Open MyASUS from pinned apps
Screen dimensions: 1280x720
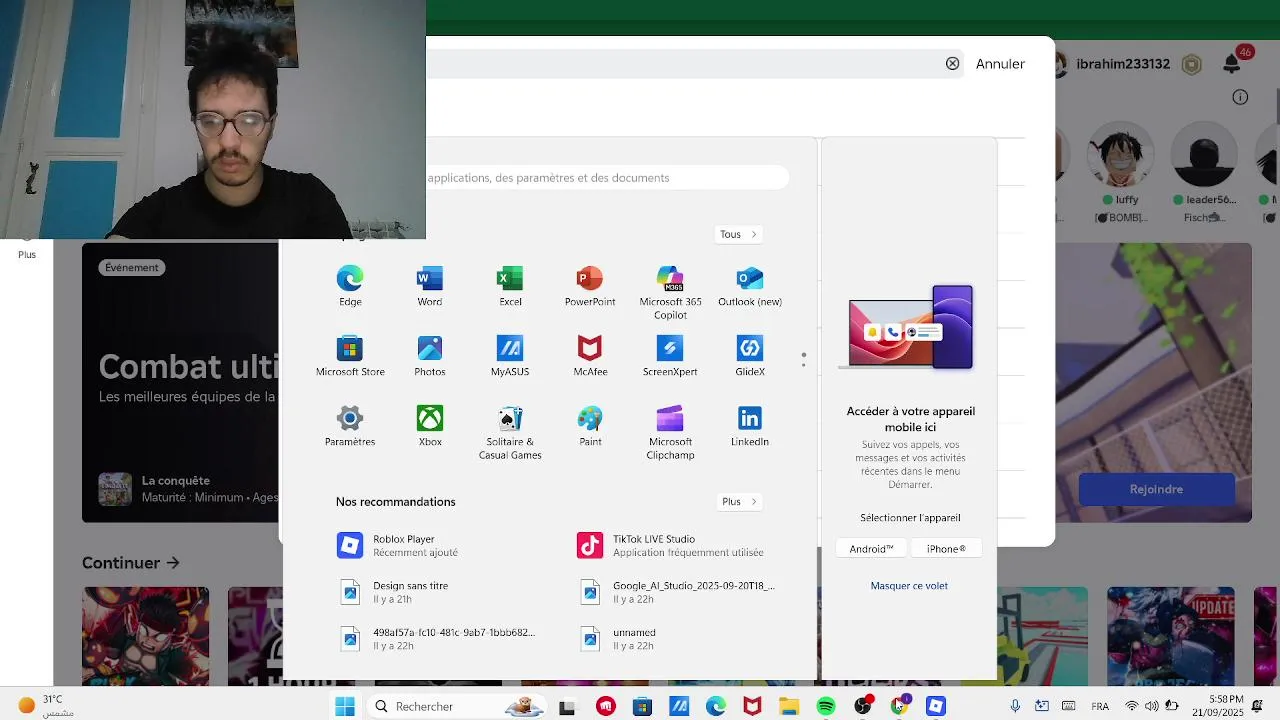(x=510, y=356)
